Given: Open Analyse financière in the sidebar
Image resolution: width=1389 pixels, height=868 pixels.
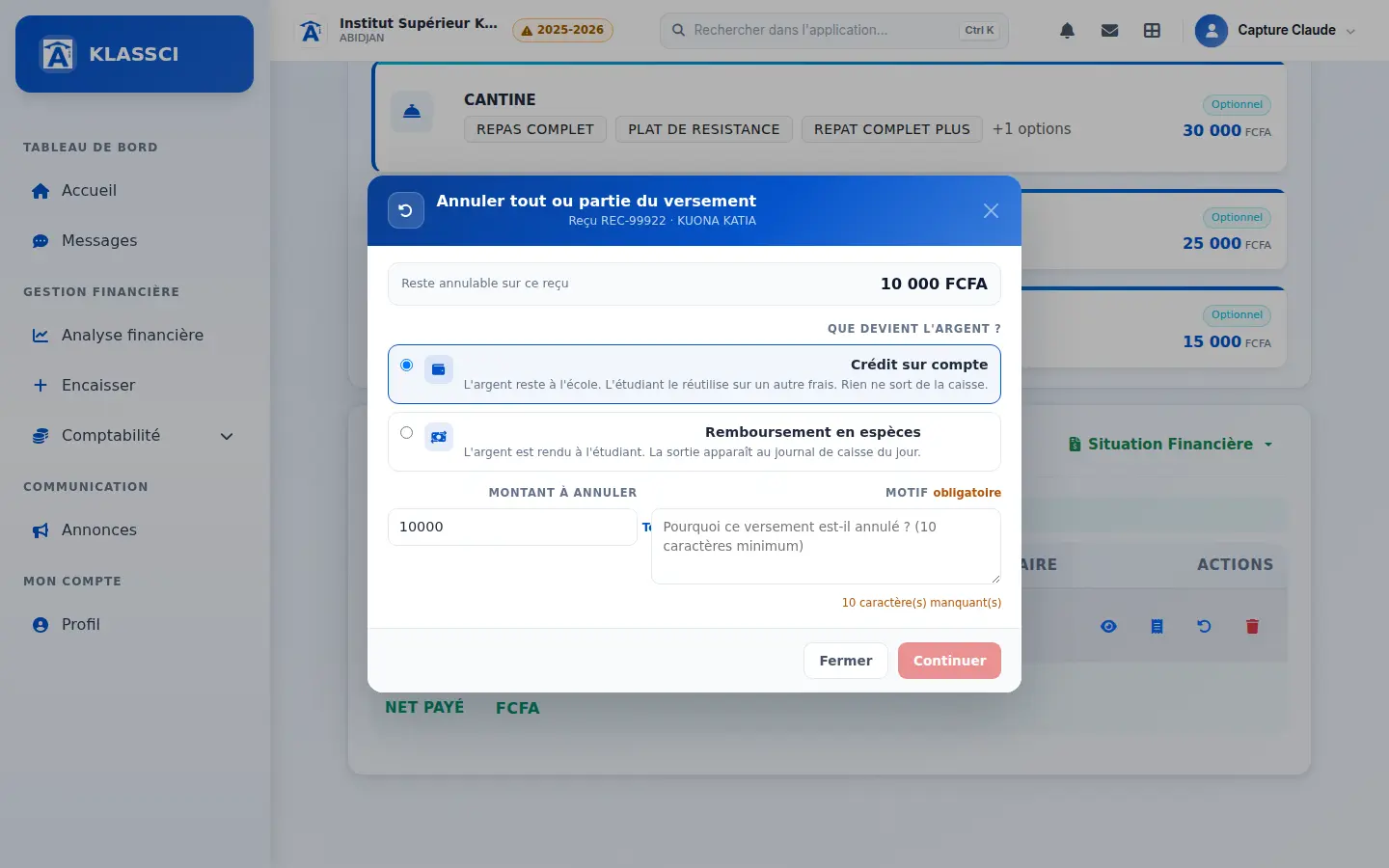Looking at the screenshot, I should (134, 336).
